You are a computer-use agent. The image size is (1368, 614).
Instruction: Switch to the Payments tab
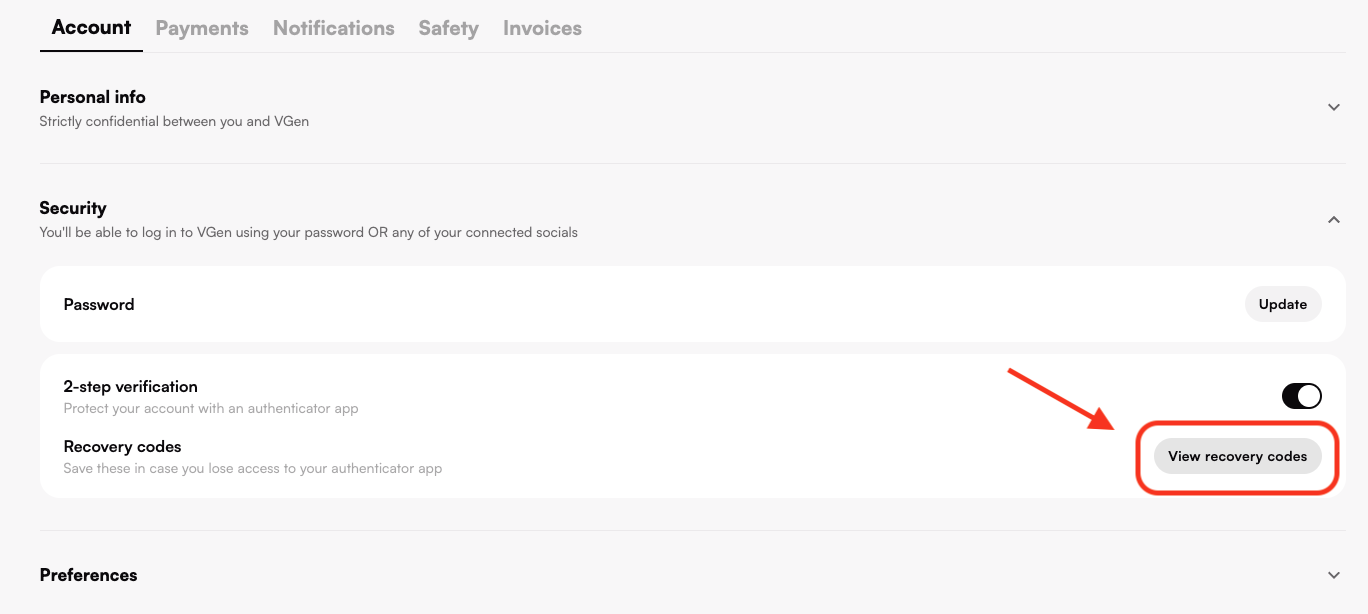202,28
